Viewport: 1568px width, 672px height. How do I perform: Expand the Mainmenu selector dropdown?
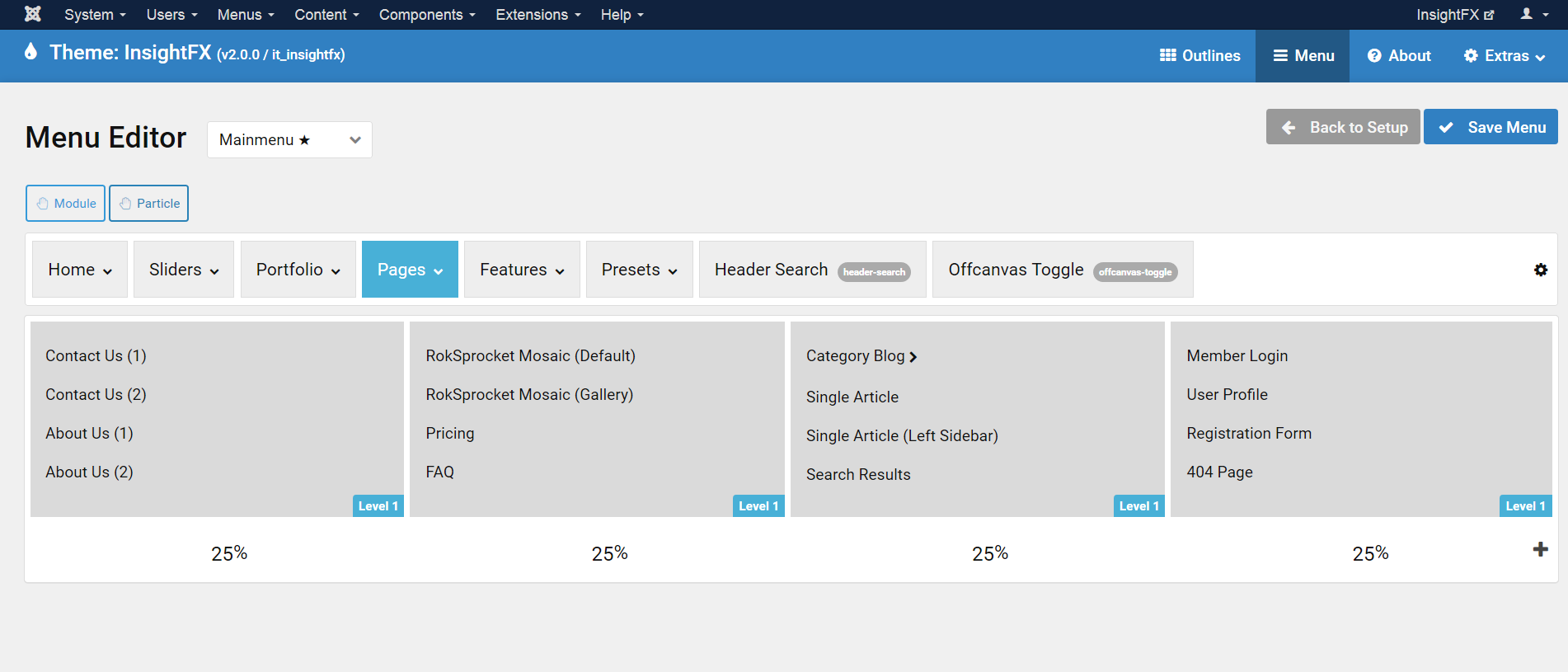pos(289,139)
